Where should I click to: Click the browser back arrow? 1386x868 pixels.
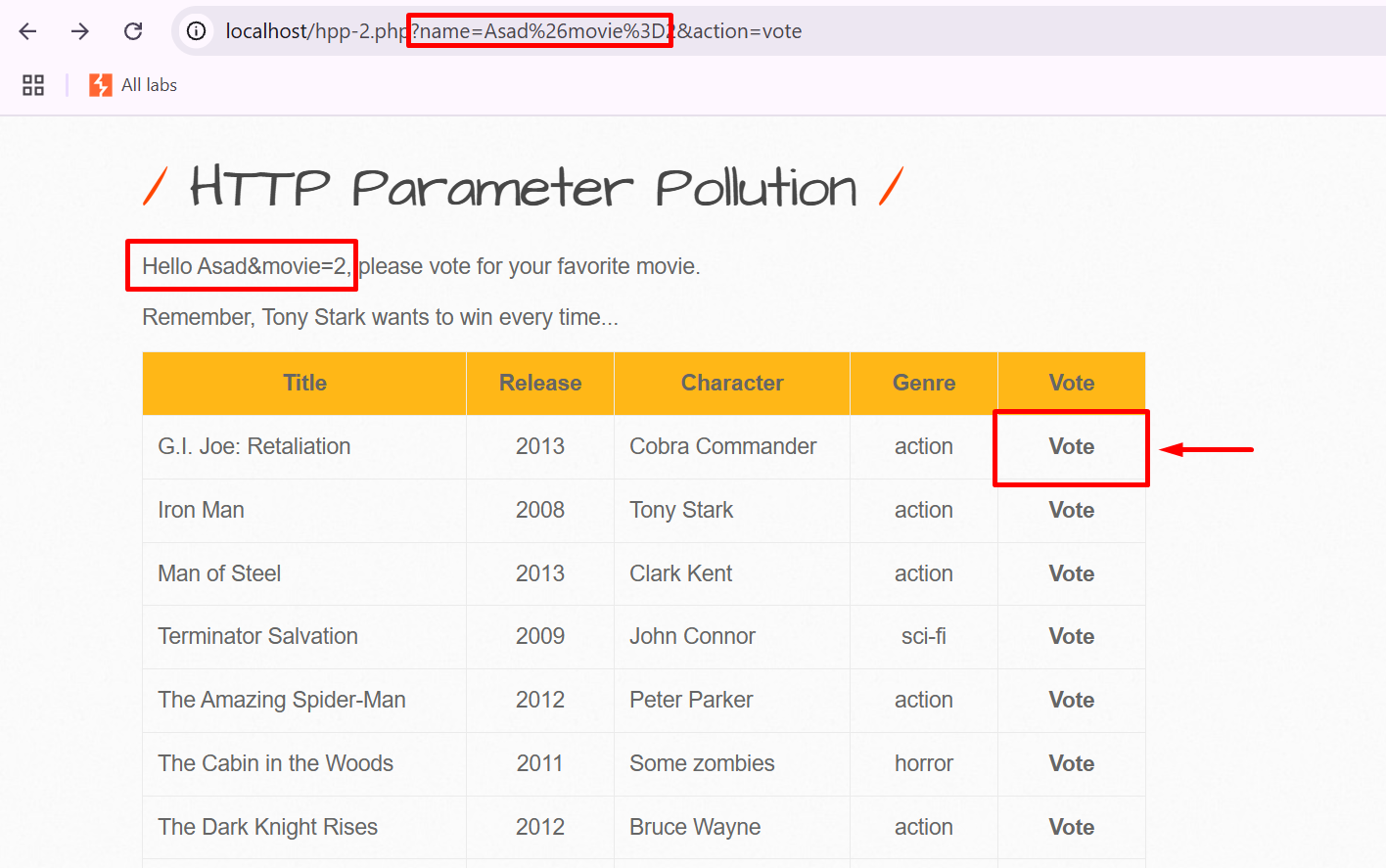pos(28,31)
